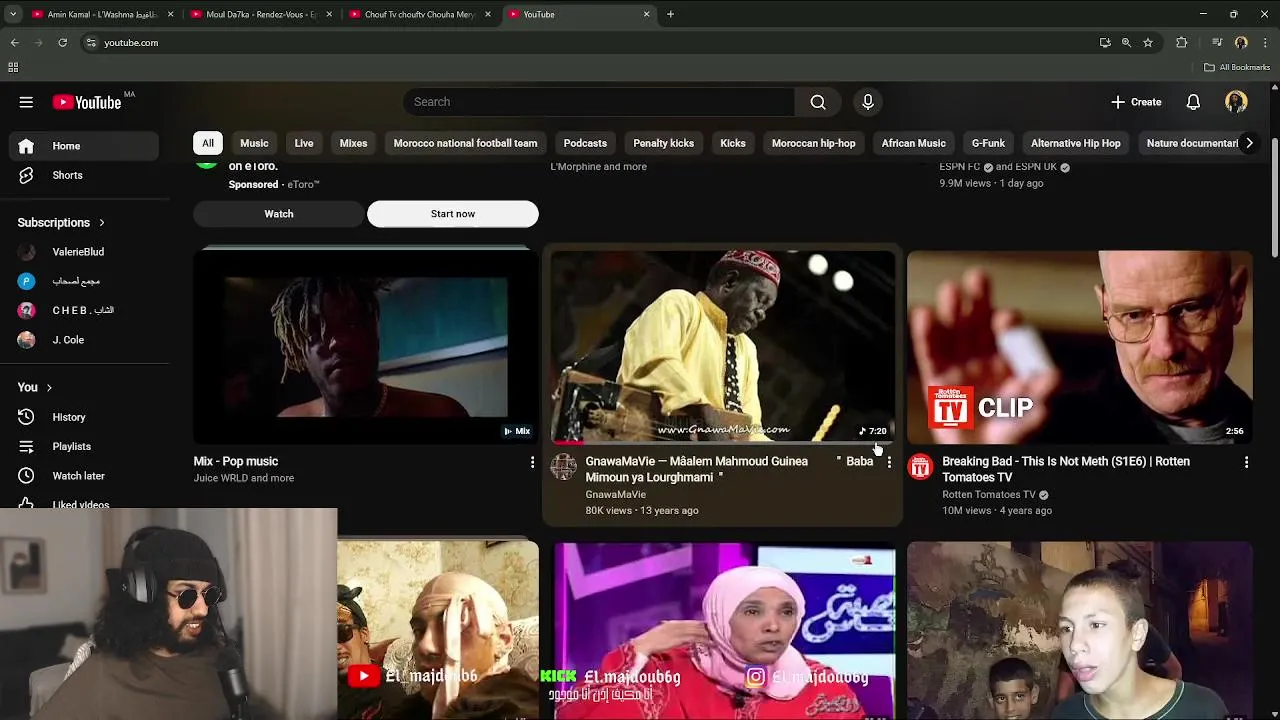Play the Breaking Bad clip thumbnail
This screenshot has height=720, width=1280.
[x=1080, y=346]
